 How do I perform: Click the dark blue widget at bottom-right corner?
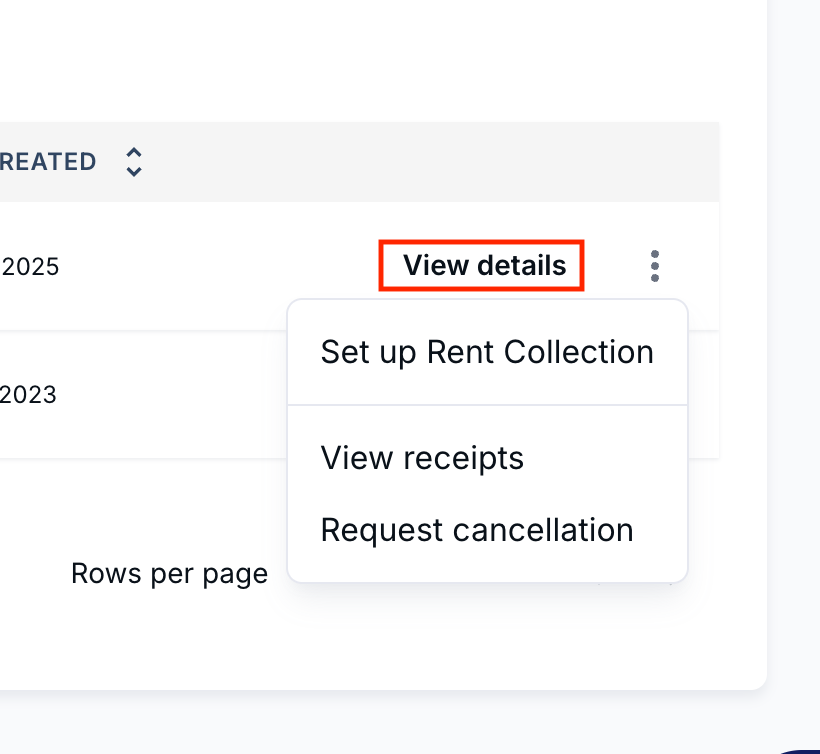pyautogui.click(x=800, y=751)
